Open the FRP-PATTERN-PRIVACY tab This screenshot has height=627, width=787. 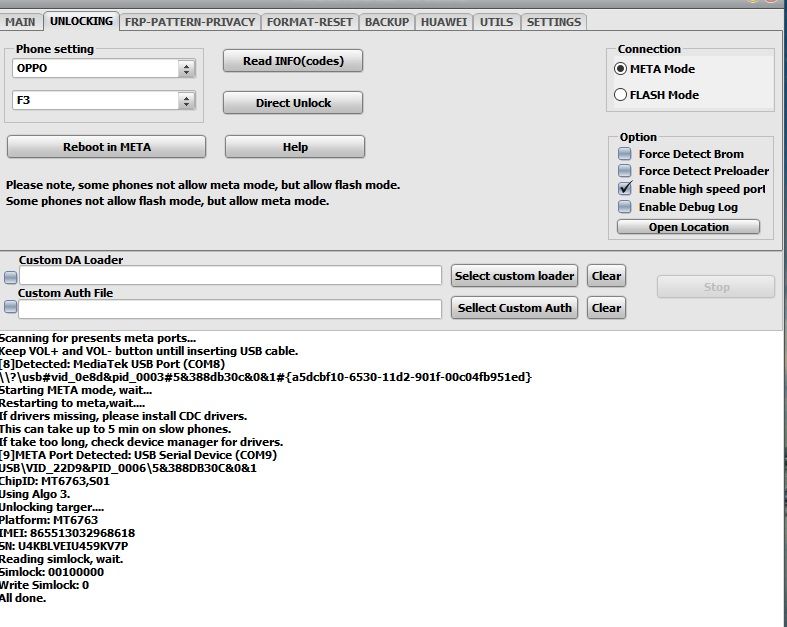coord(190,21)
